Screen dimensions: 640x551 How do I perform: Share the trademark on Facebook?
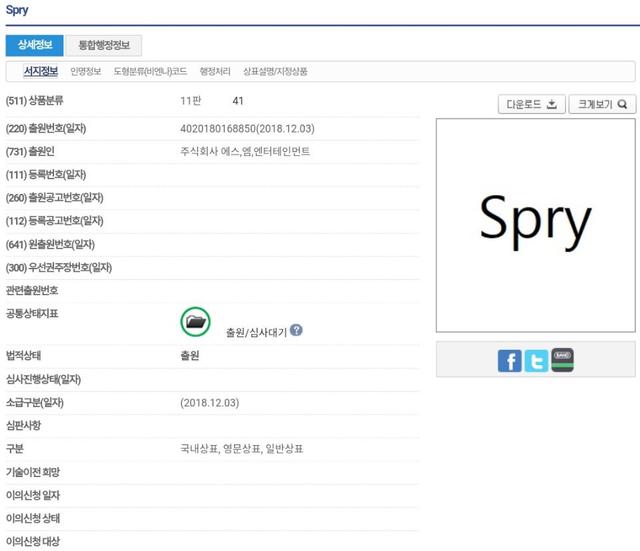[510, 361]
